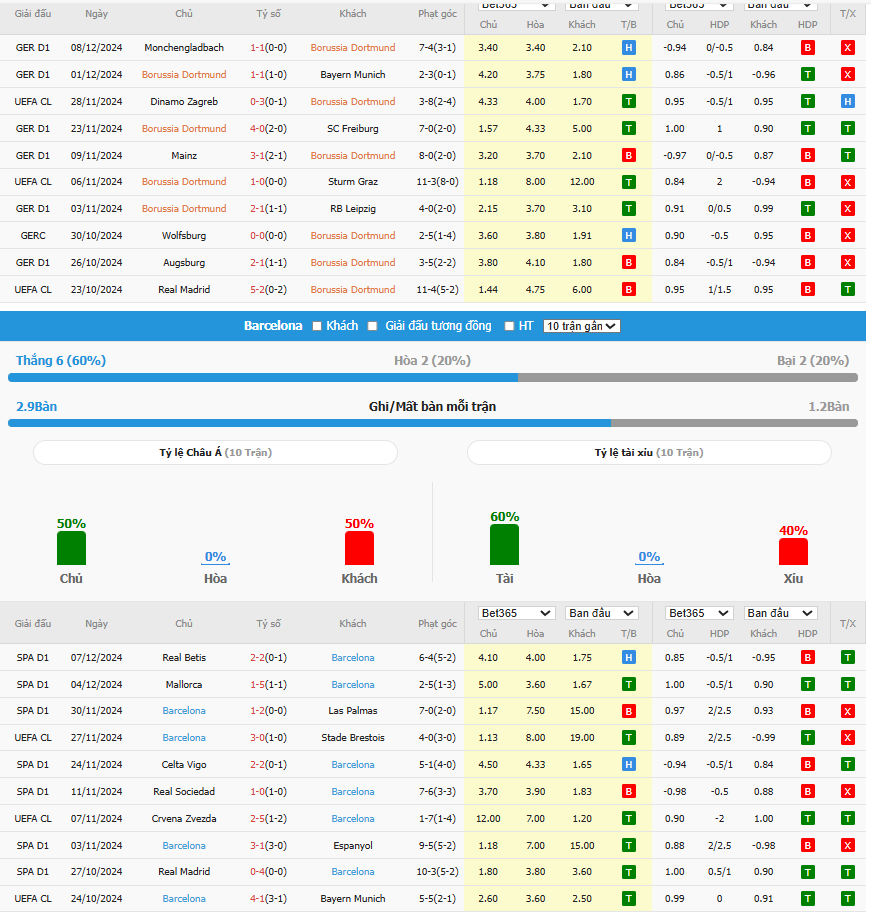Click the green T T/B badge in the Crvena Zvezda row
The height and width of the screenshot is (915, 871).
point(628,819)
